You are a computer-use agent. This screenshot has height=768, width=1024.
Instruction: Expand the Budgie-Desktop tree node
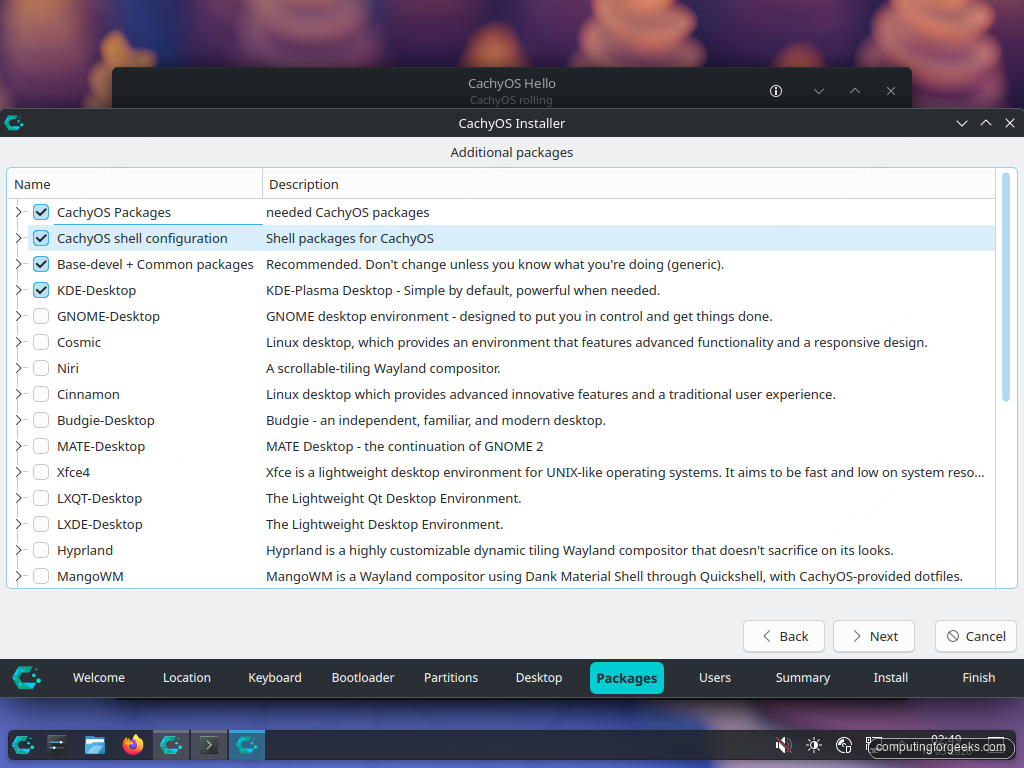(x=18, y=421)
